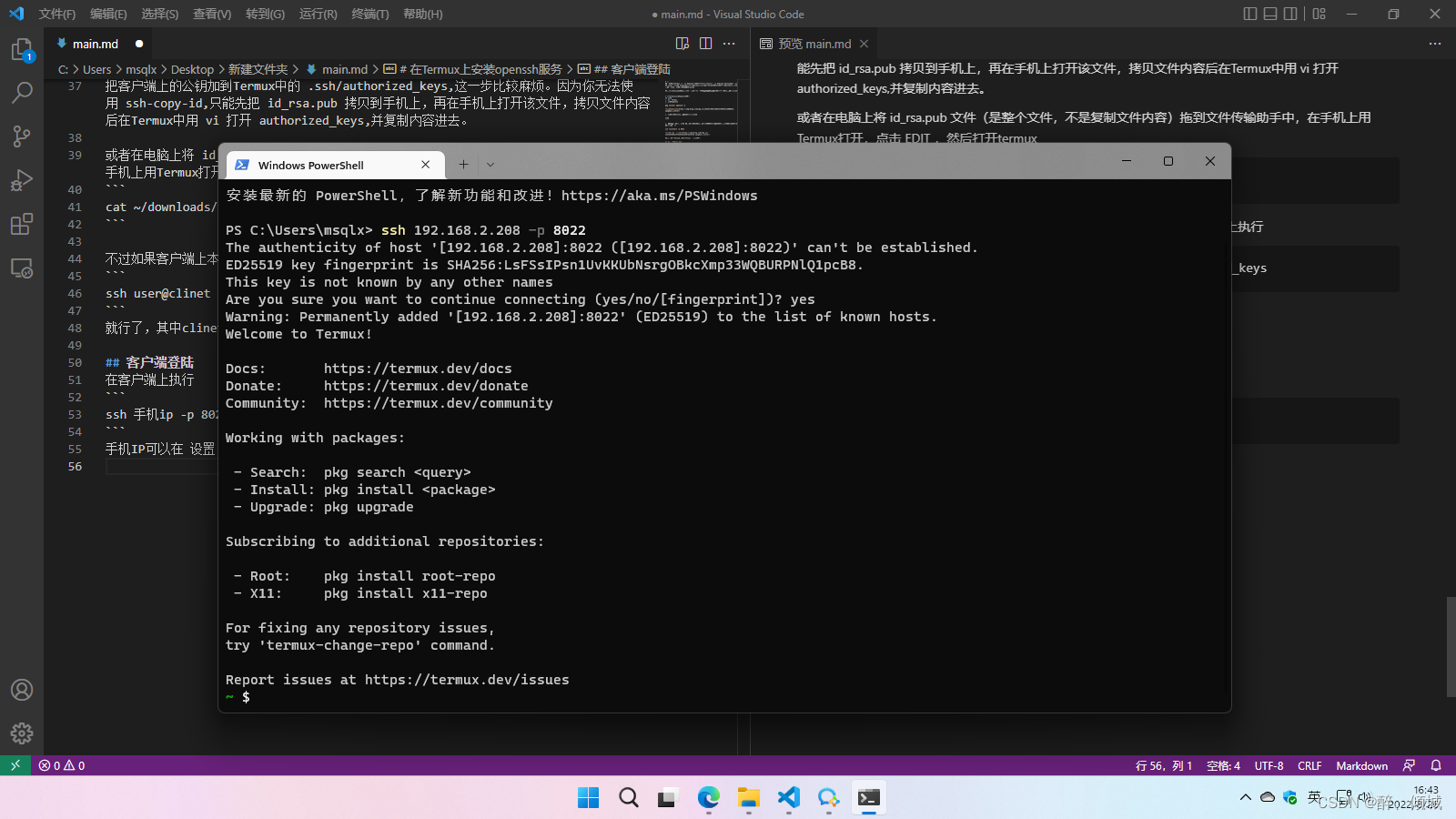
Task: Open Windows Start menu
Action: tap(589, 798)
